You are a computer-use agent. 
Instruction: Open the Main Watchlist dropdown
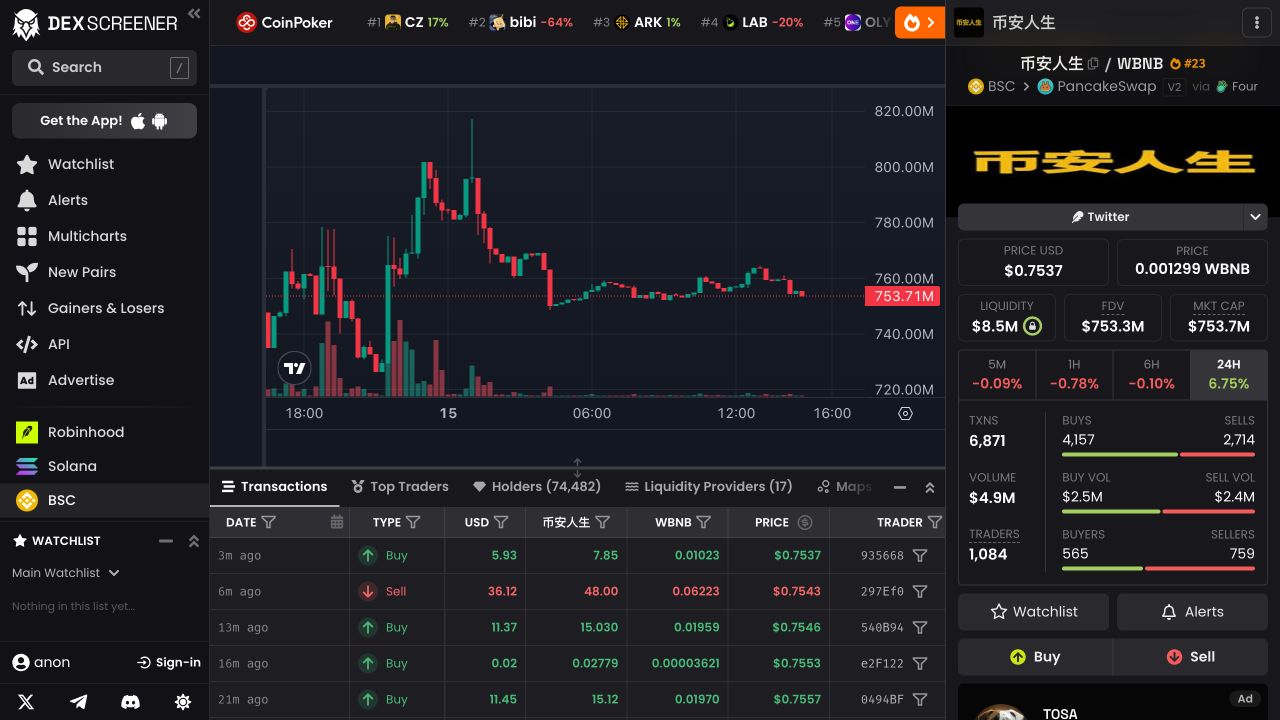point(66,573)
